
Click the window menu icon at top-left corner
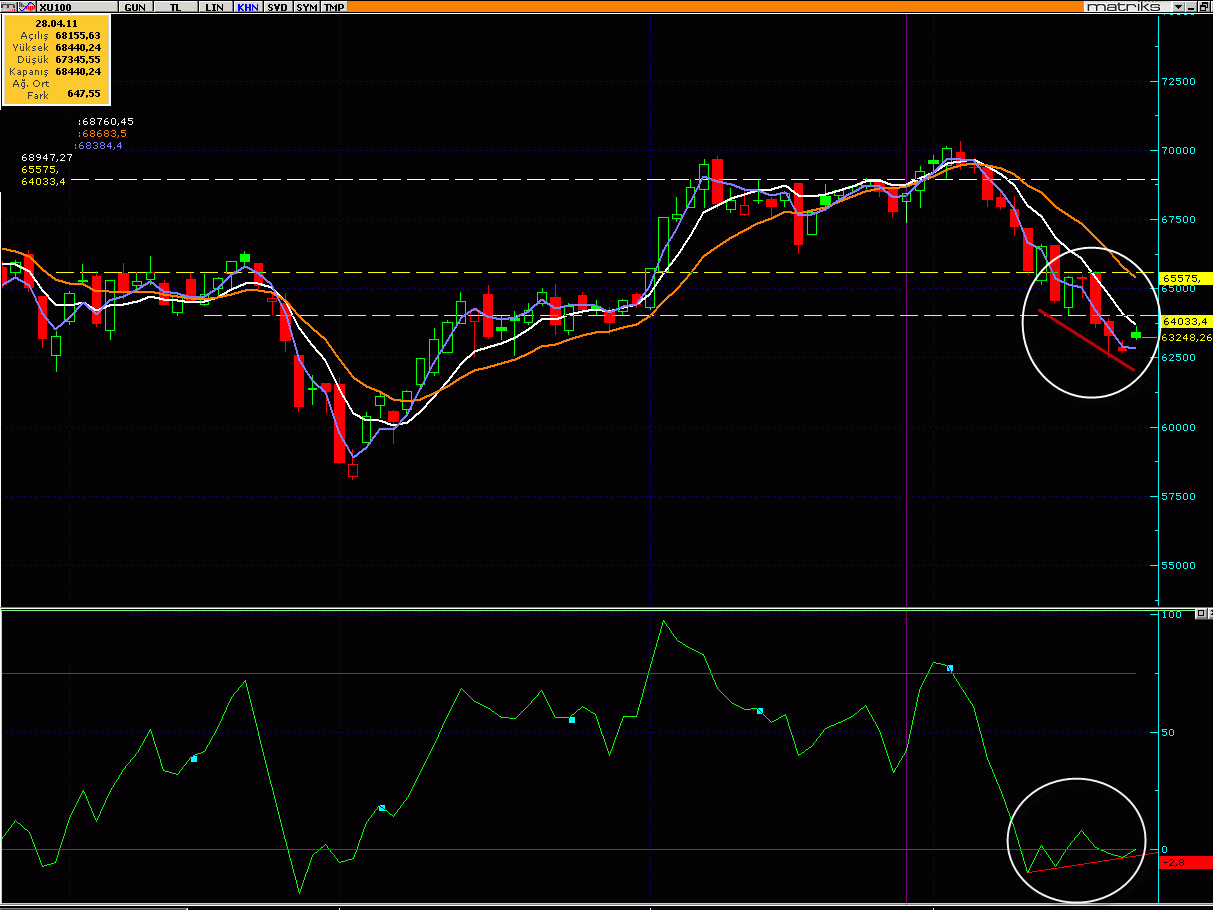8,7
